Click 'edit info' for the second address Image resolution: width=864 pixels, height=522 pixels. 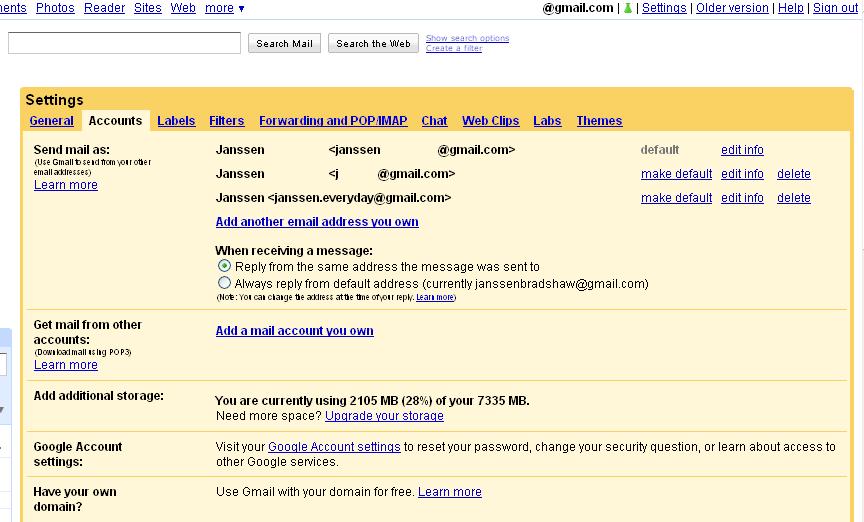point(742,174)
